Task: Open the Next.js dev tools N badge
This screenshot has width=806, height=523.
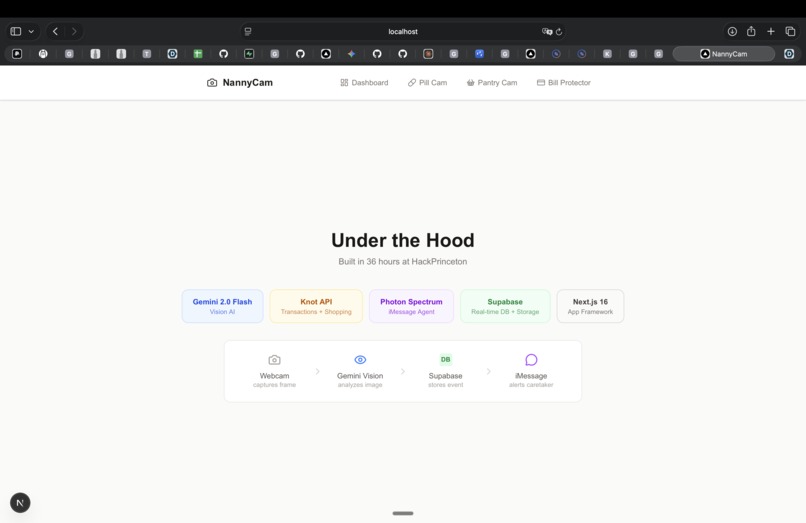Action: [20, 502]
